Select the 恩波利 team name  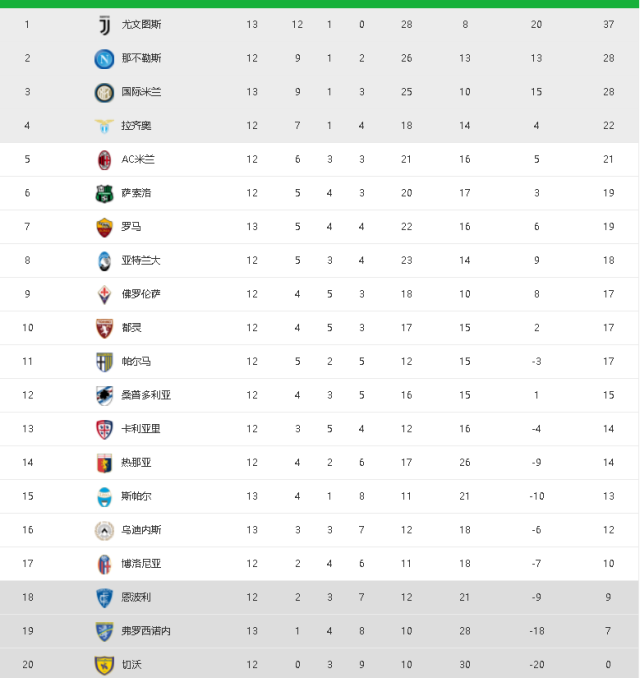[x=136, y=597]
